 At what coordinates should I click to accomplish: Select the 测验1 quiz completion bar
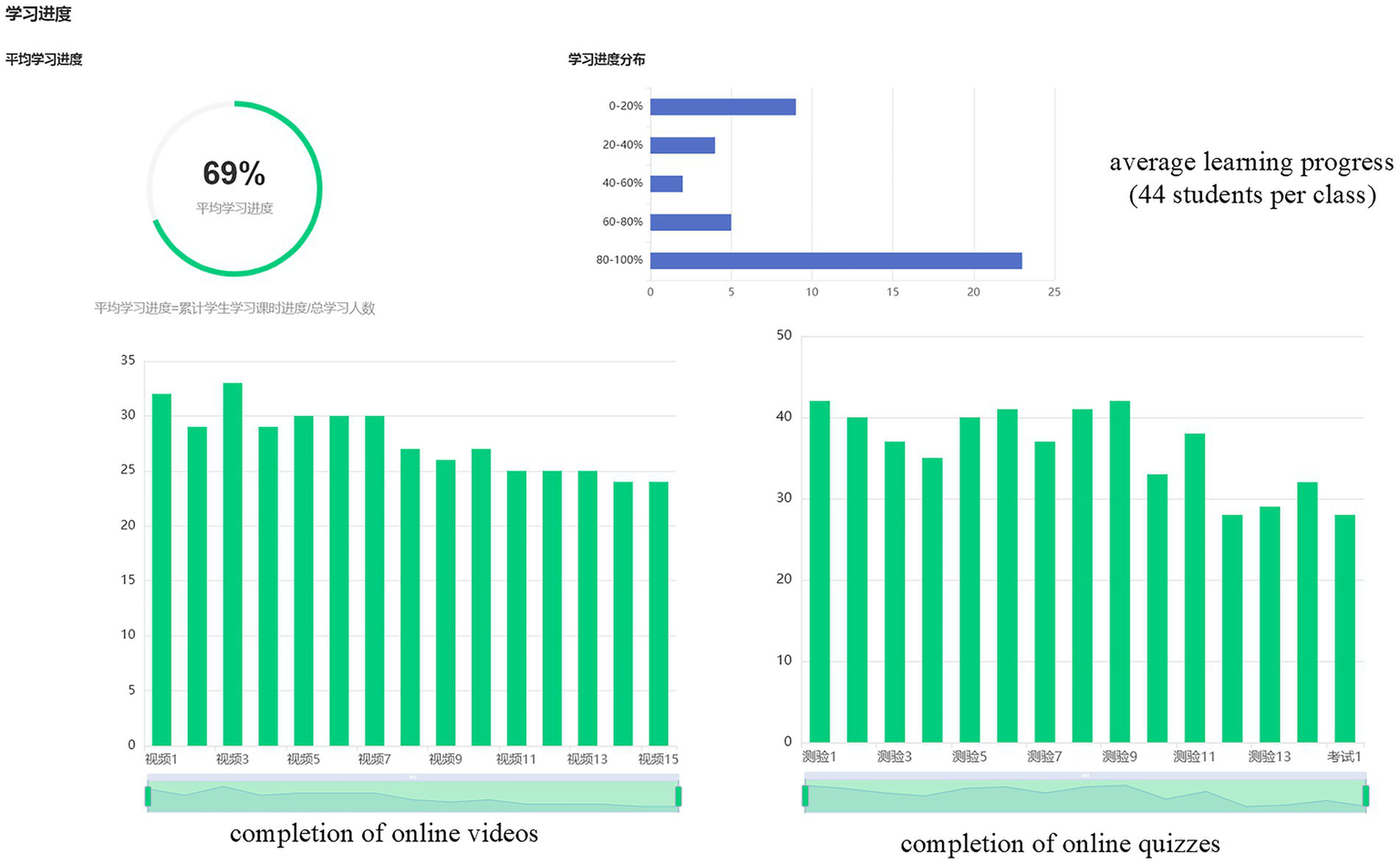tap(820, 571)
